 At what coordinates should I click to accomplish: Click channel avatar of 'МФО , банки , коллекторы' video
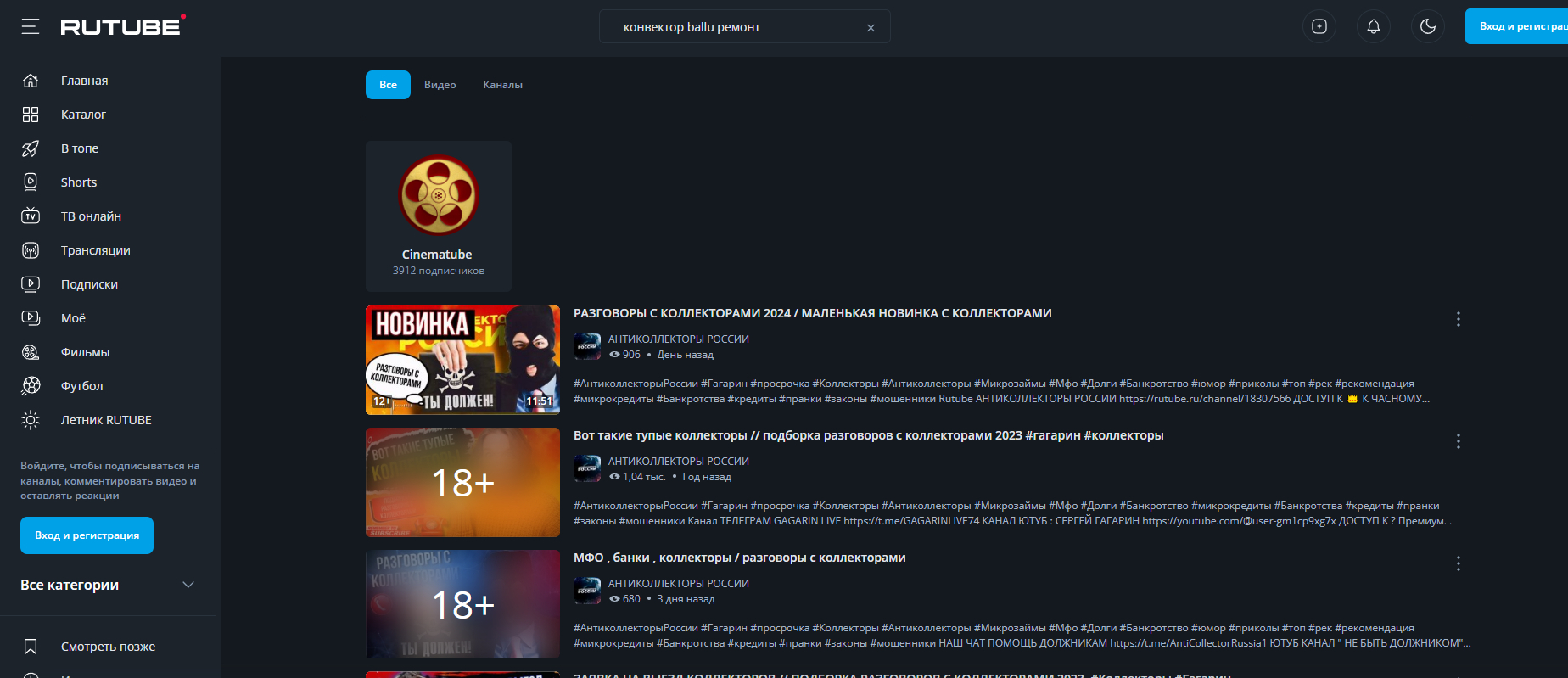tap(587, 591)
